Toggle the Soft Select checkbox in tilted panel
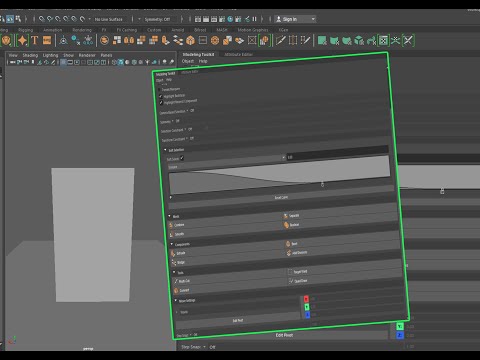Viewport: 480px width, 360px height. coord(182,158)
